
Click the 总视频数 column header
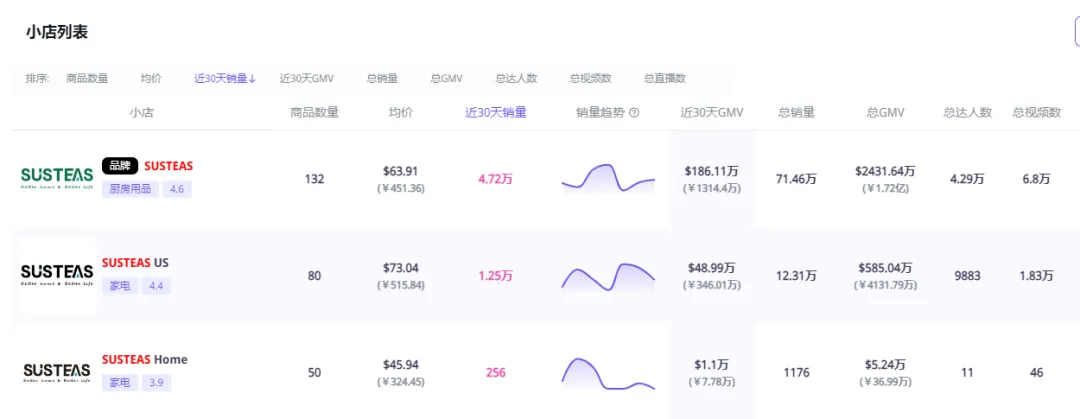click(1037, 113)
